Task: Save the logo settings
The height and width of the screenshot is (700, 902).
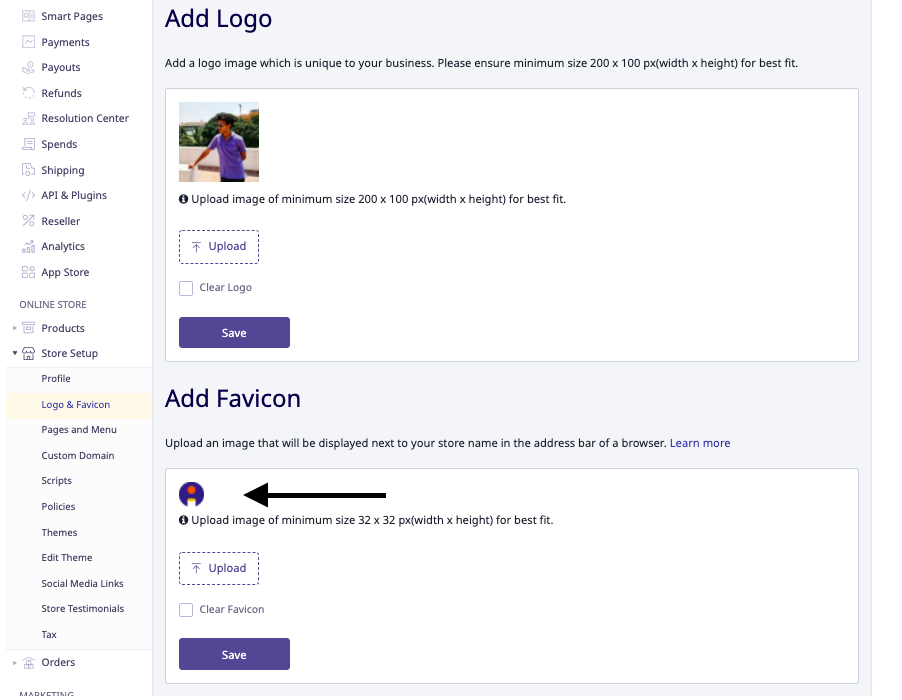Action: (234, 332)
